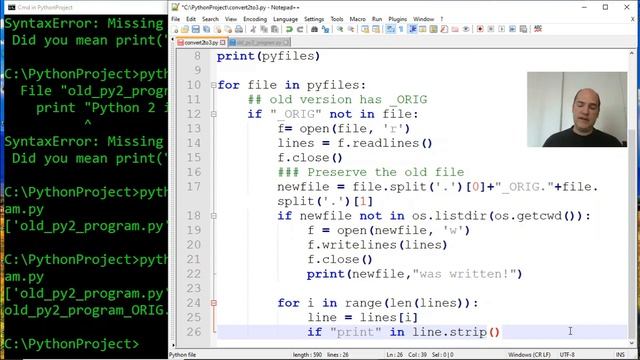Select the convert2to3.py tab

tap(202, 42)
